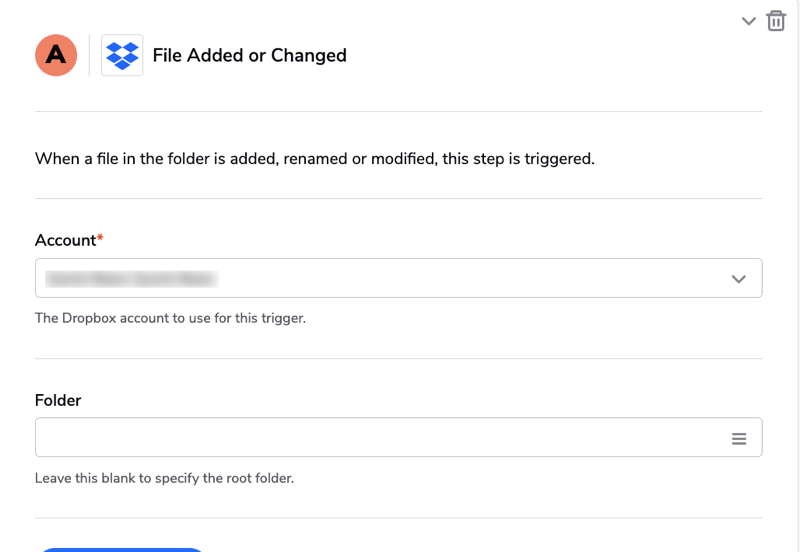This screenshot has width=800, height=552.
Task: Click the Dropbox logo icon
Action: click(122, 55)
